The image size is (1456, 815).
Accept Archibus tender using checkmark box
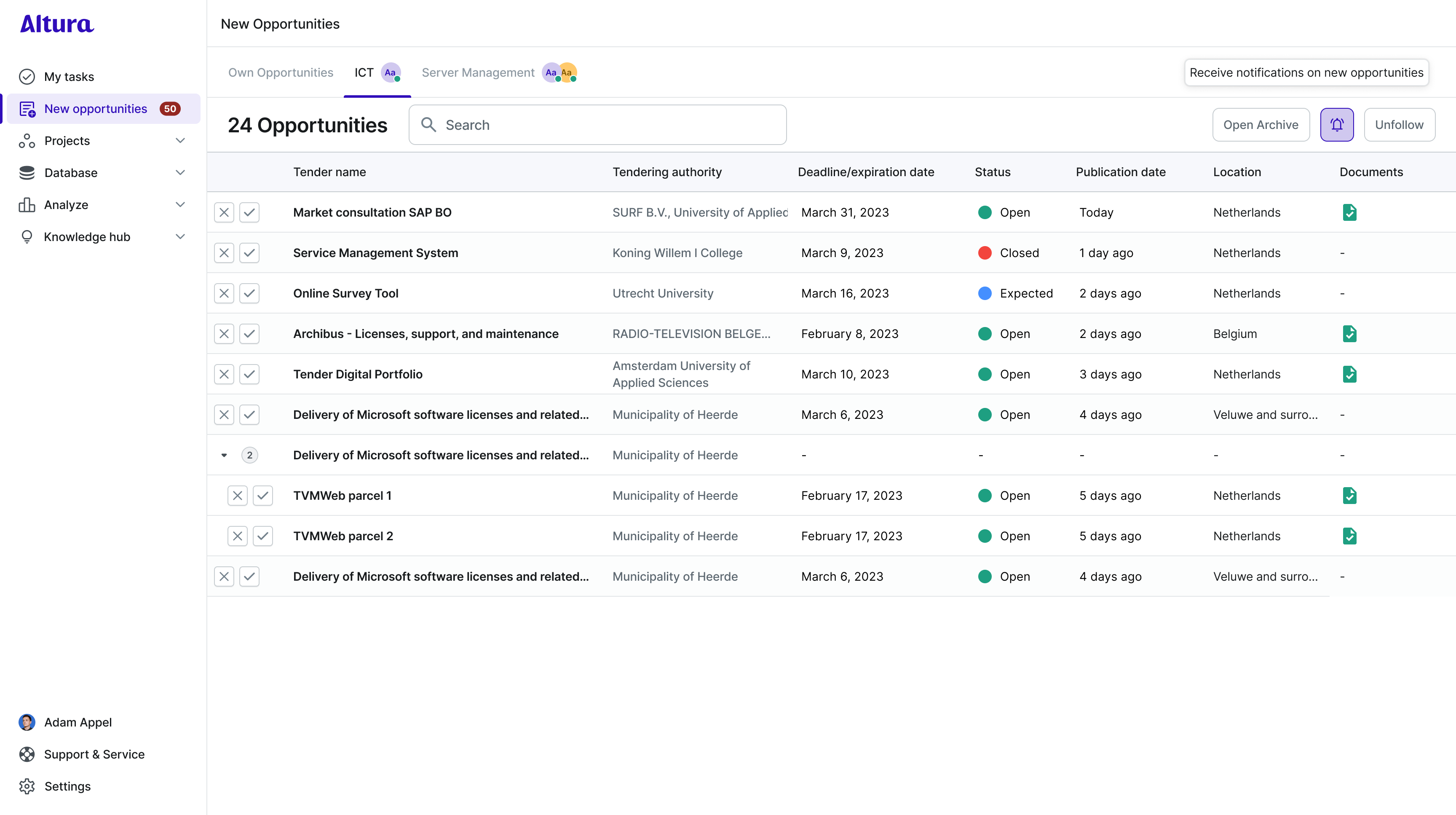click(x=249, y=333)
